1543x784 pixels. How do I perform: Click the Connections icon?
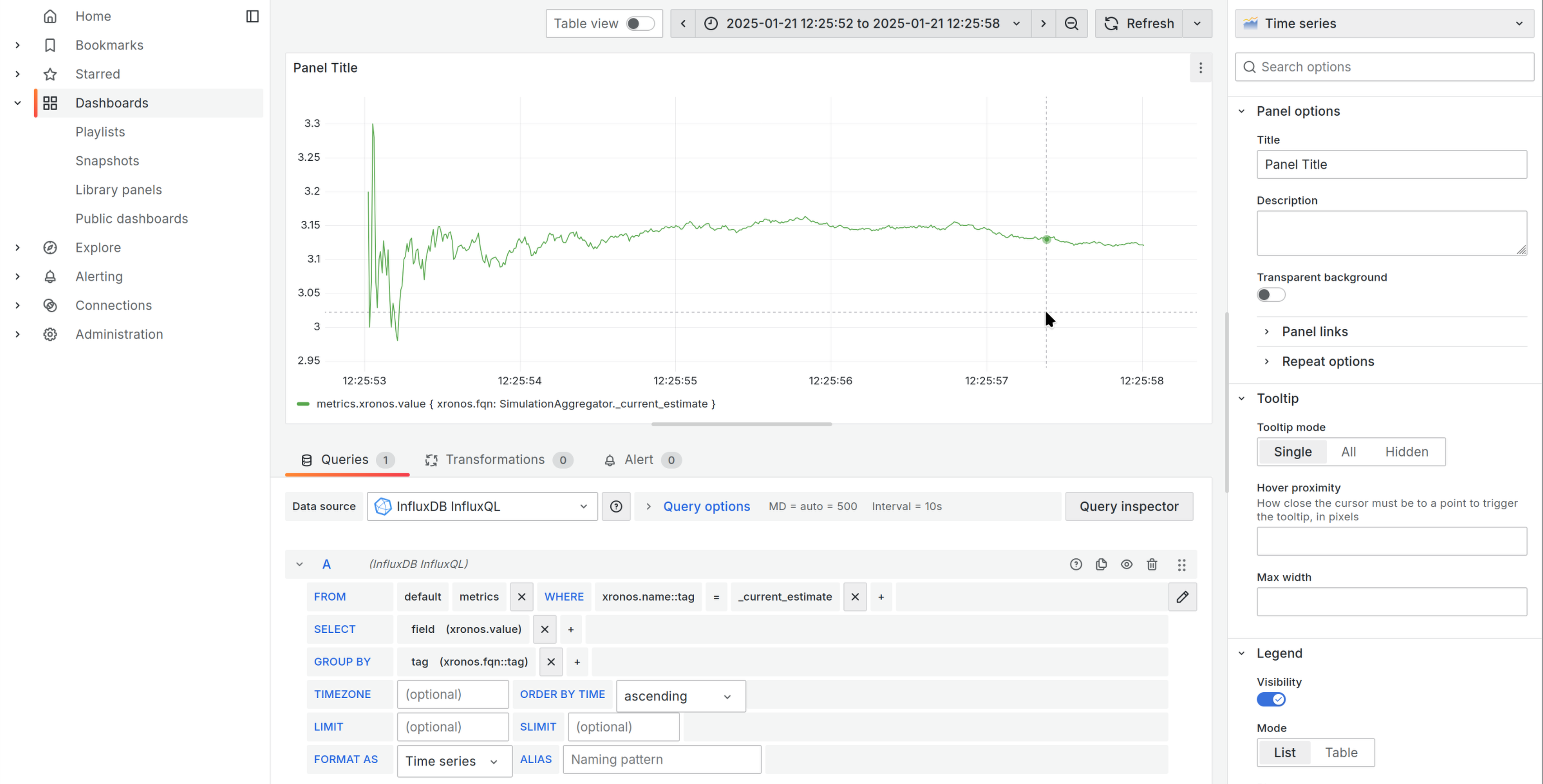point(50,305)
